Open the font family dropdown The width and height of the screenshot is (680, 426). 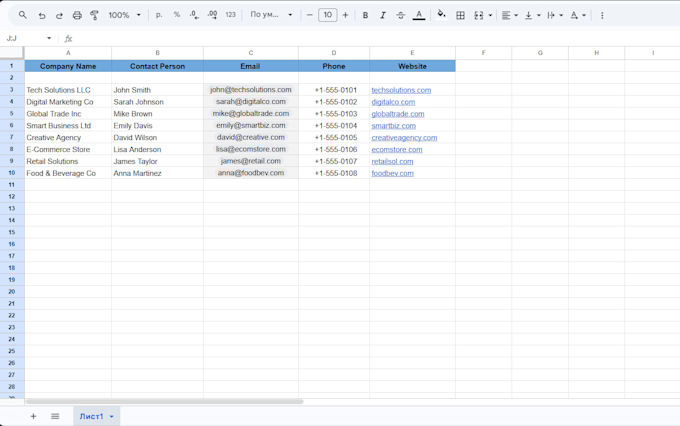pyautogui.click(x=271, y=15)
